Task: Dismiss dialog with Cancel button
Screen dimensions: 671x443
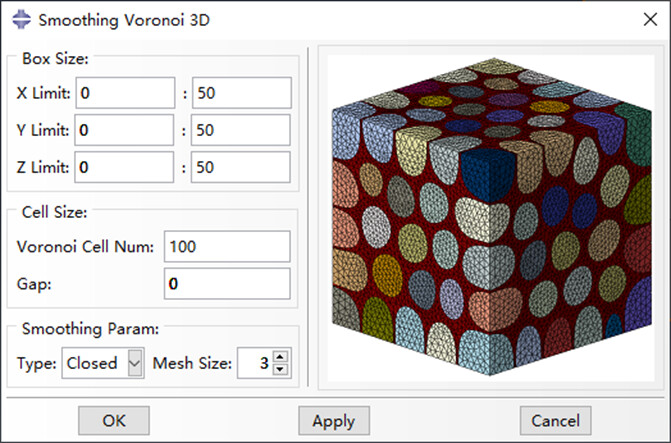Action: [555, 421]
